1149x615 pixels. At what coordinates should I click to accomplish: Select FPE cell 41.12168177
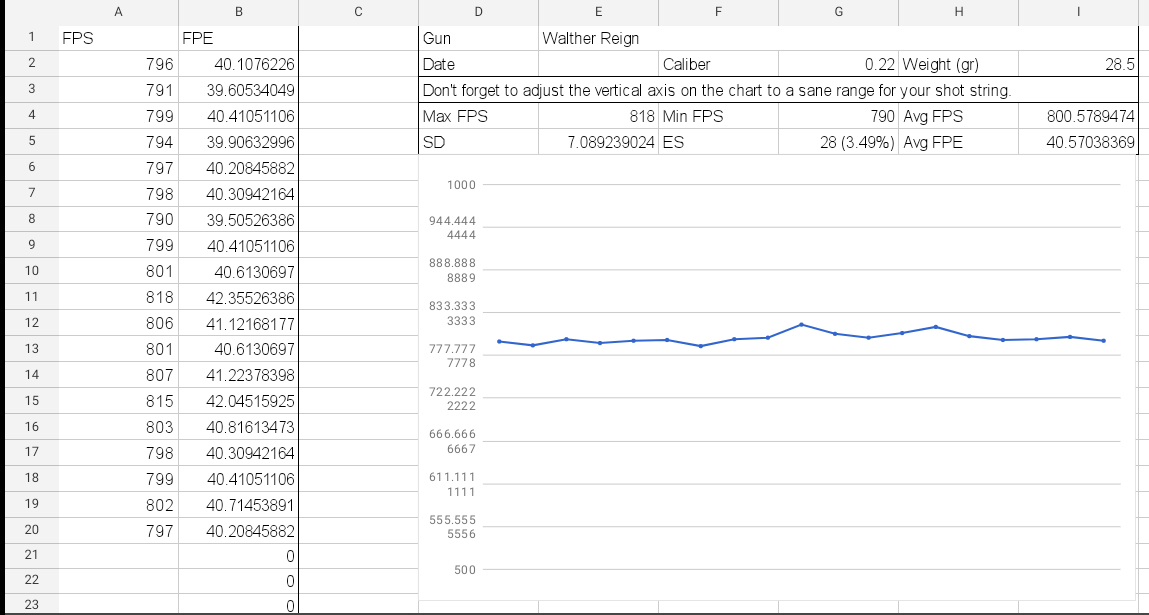238,323
